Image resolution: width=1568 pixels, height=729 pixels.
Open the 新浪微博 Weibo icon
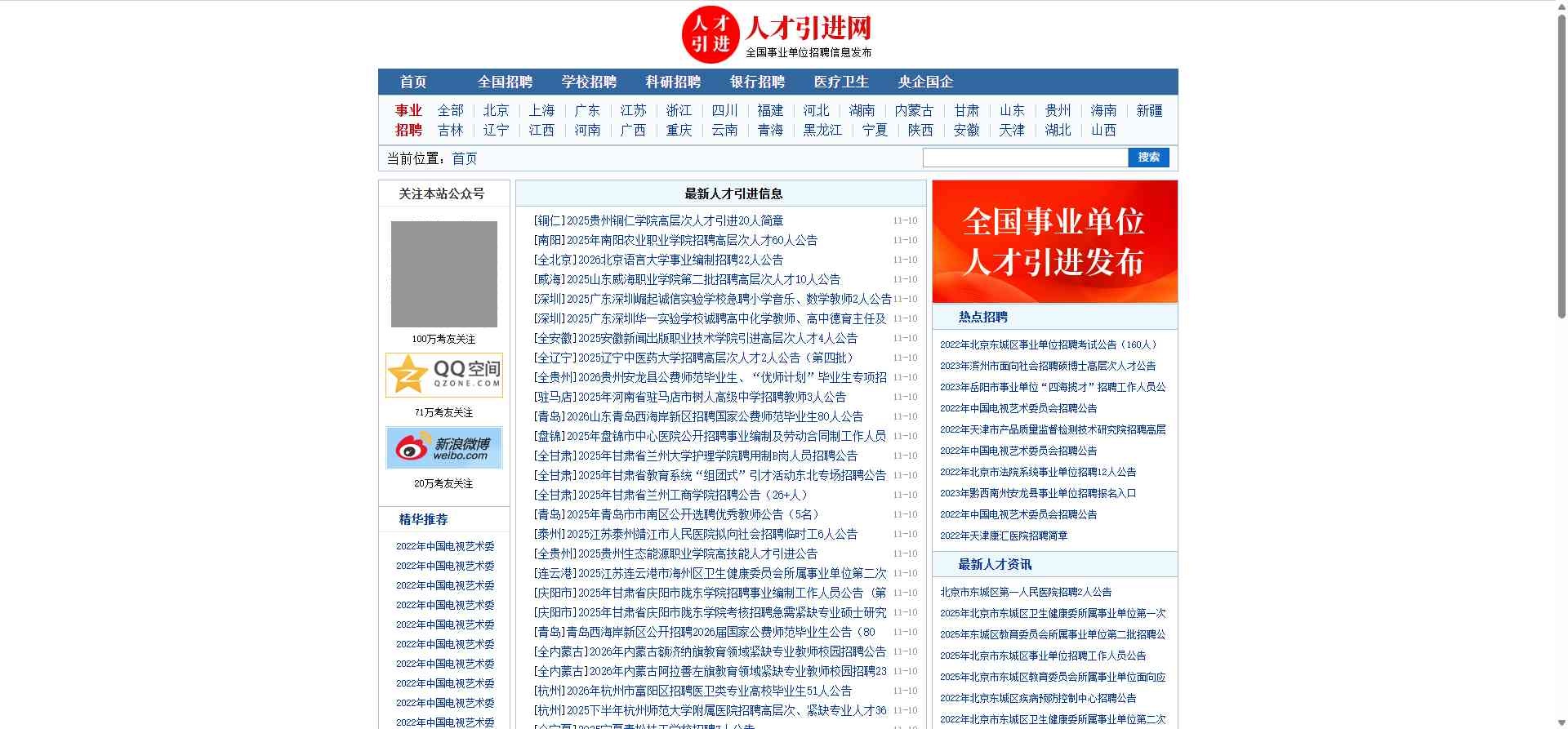tap(443, 447)
